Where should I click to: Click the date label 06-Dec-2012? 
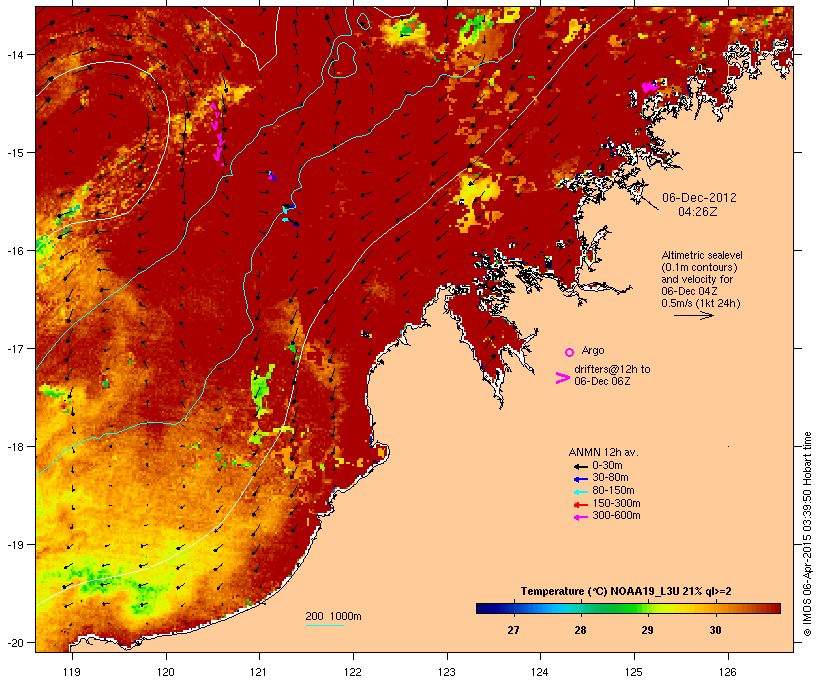699,198
